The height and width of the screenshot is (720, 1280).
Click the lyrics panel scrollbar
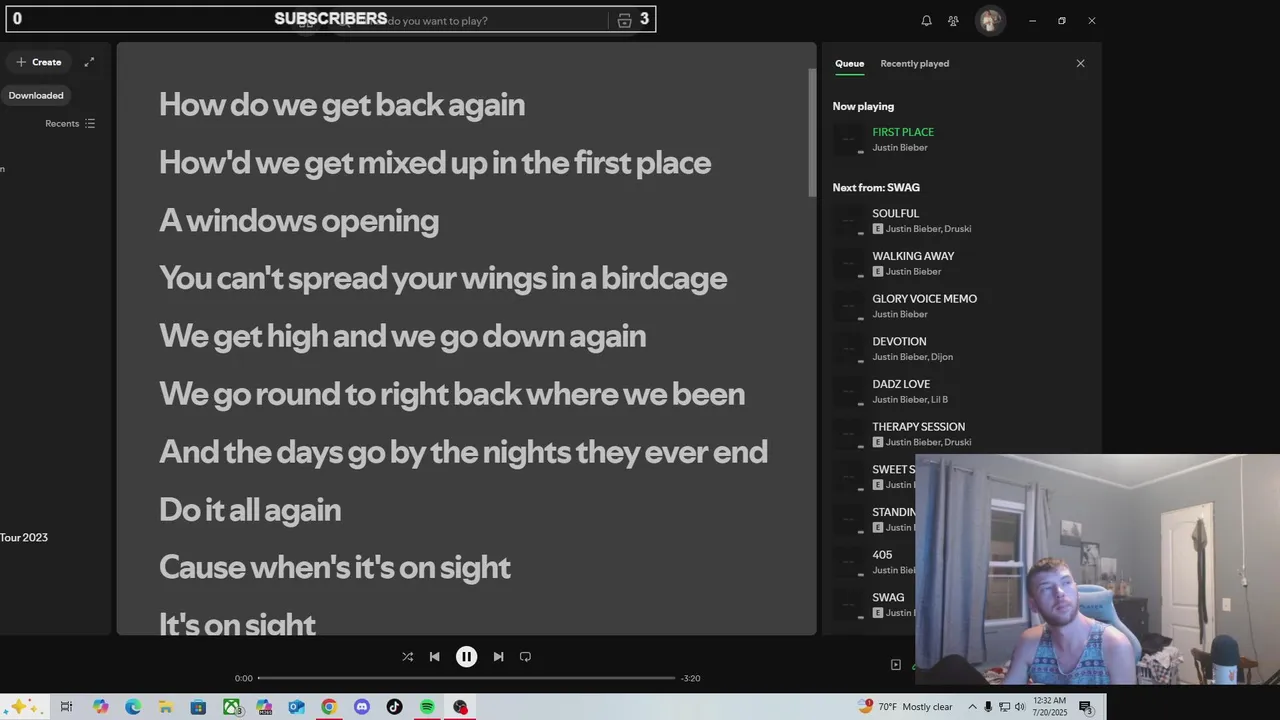coord(811,134)
